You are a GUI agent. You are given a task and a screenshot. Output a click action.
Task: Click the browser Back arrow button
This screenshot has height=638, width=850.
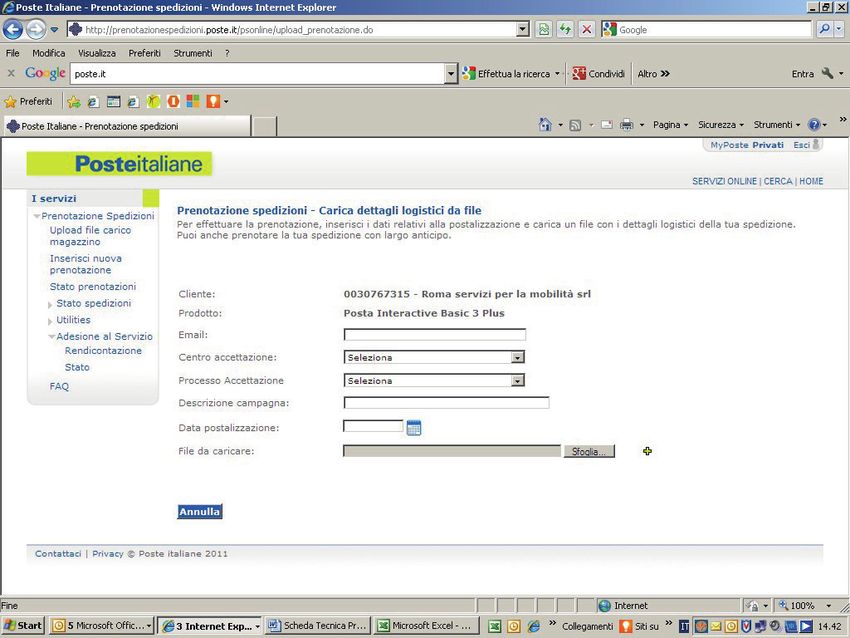[x=13, y=30]
